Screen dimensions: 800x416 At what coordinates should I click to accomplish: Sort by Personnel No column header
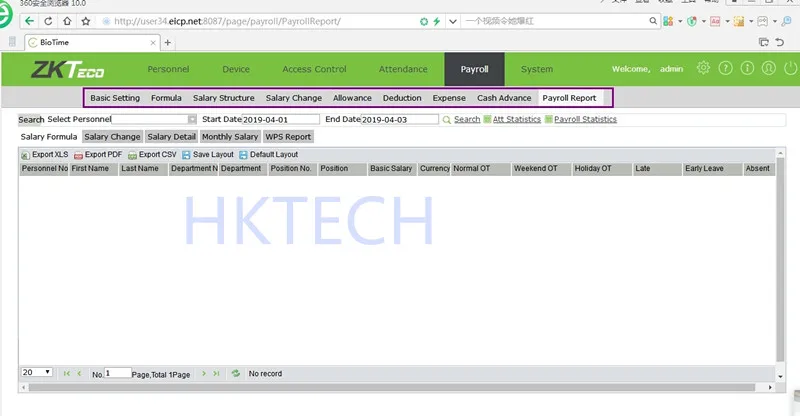44,169
